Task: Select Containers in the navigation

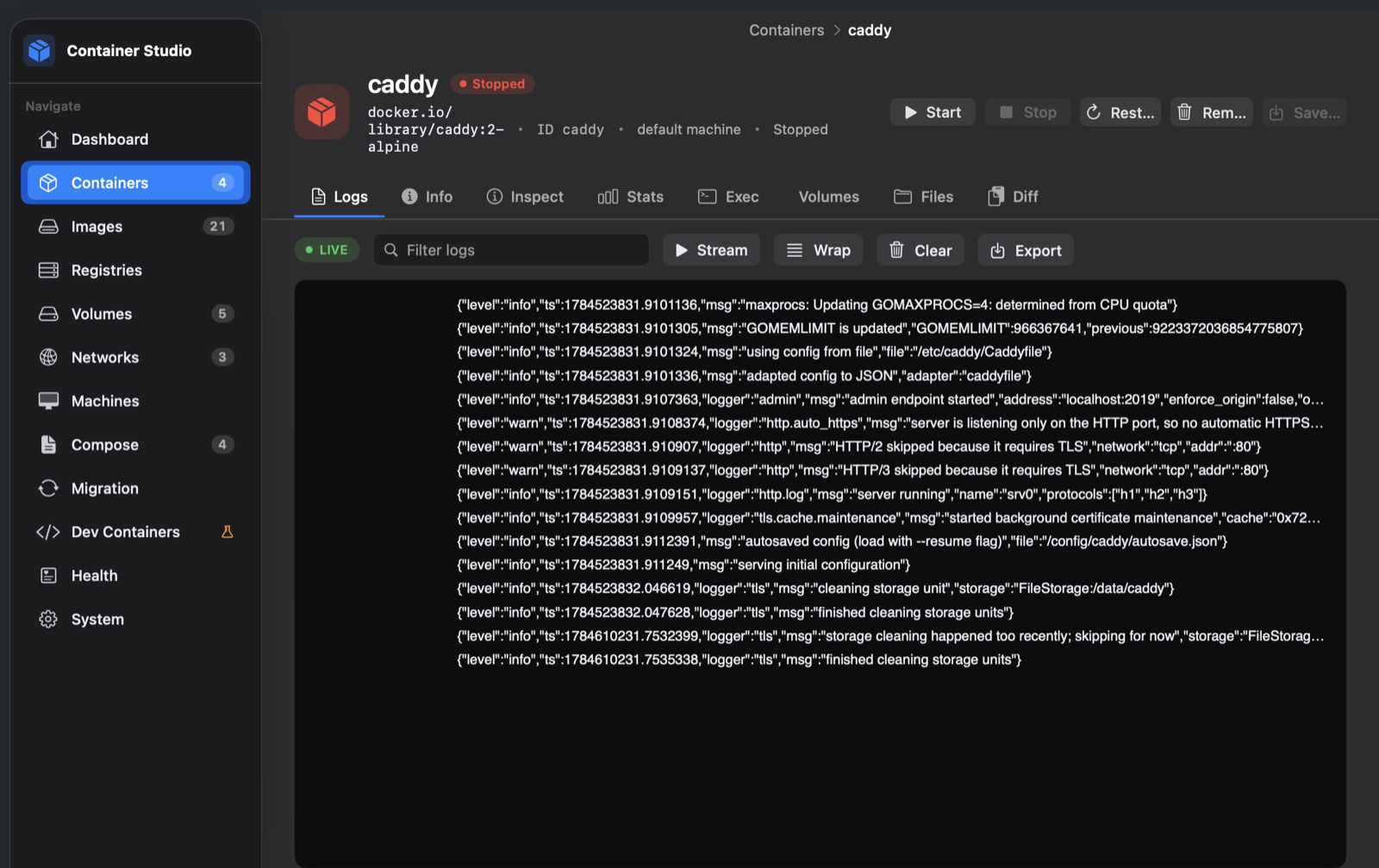Action: click(135, 183)
